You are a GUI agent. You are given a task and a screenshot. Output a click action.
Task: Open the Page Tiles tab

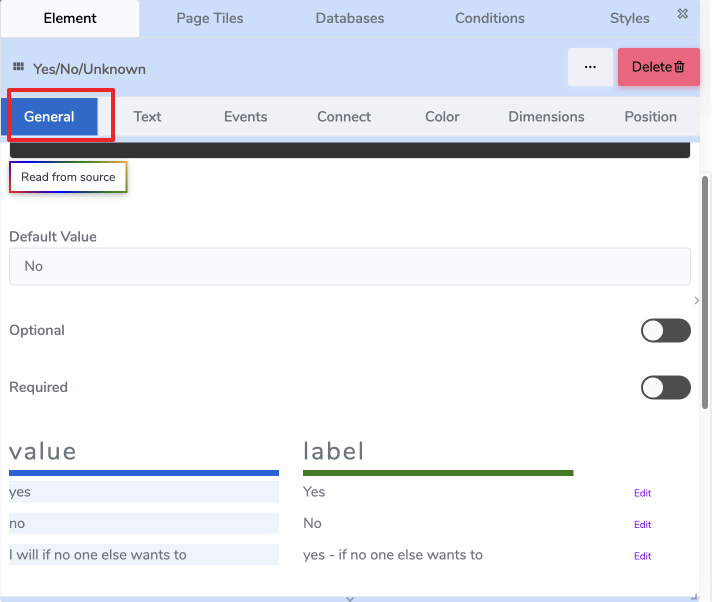pos(210,18)
